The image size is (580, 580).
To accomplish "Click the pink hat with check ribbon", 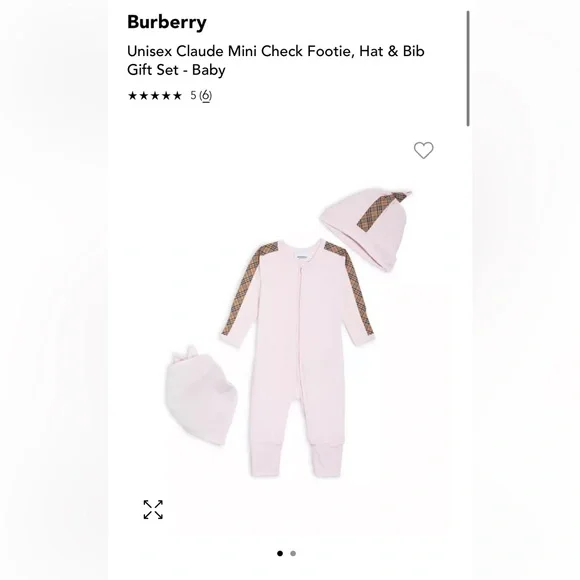I will coord(365,229).
